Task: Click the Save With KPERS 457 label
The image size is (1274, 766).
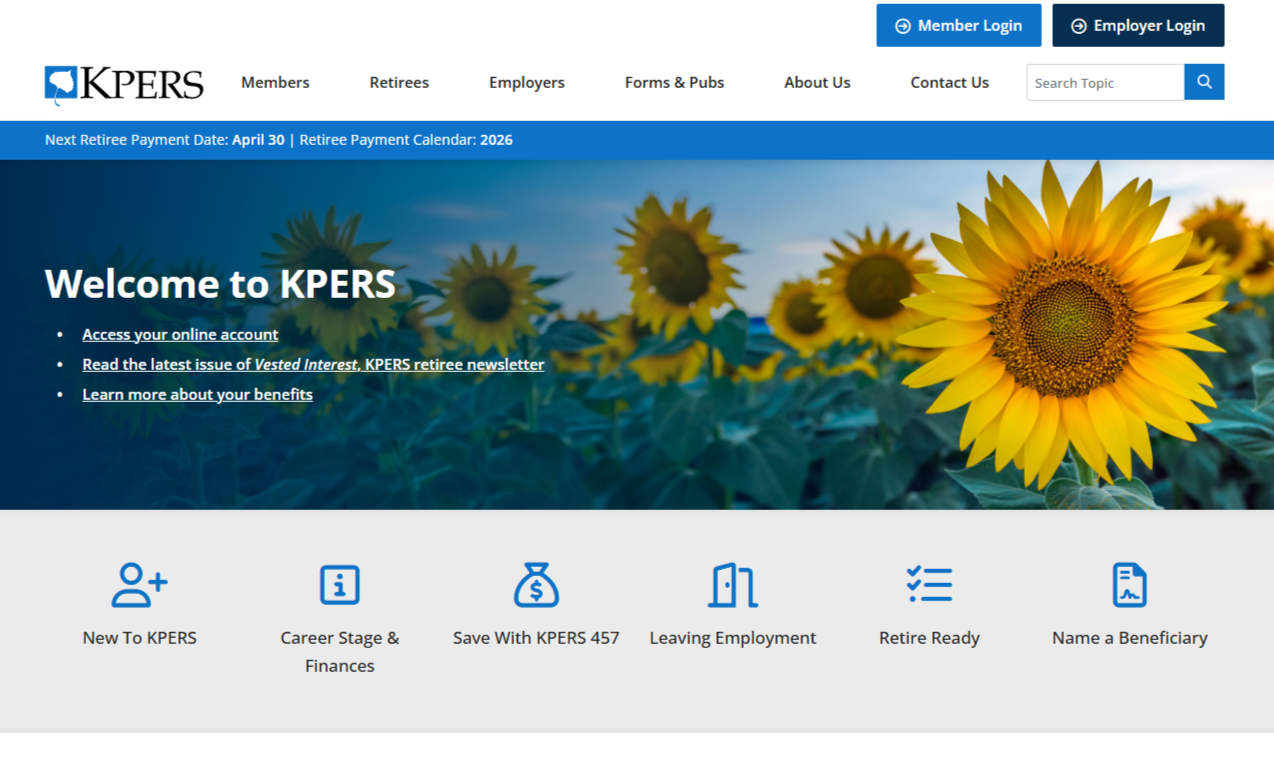Action: [x=536, y=638]
